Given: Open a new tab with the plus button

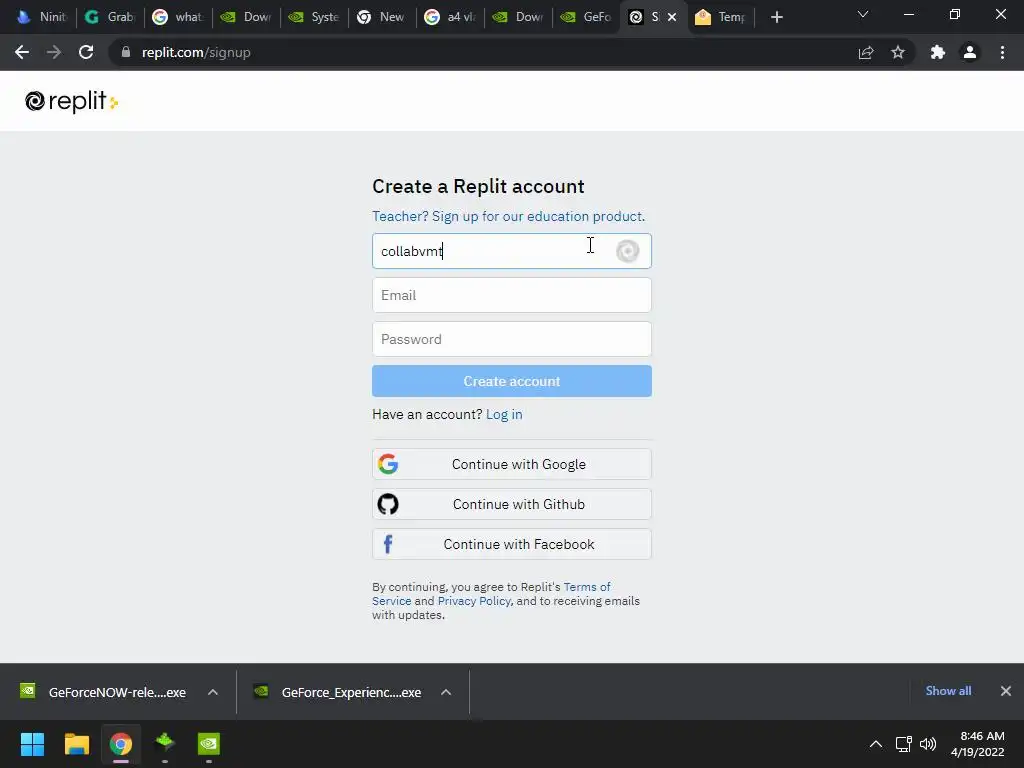Looking at the screenshot, I should click(776, 17).
